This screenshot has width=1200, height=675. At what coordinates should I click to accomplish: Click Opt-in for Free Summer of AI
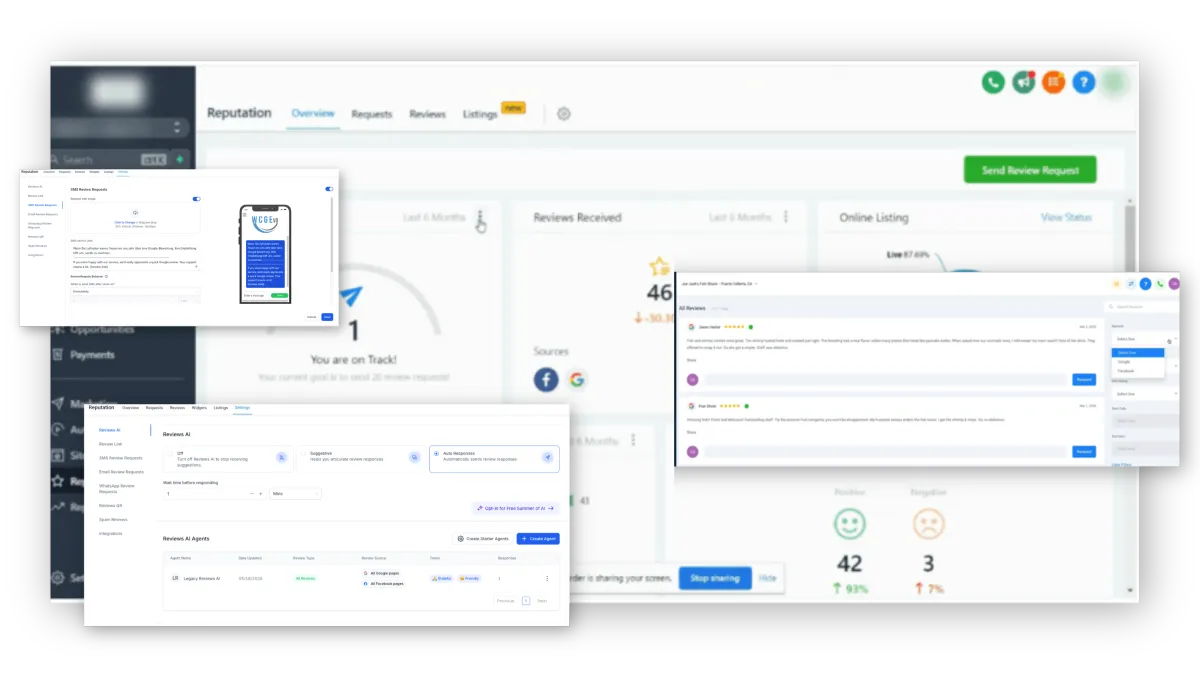click(516, 508)
